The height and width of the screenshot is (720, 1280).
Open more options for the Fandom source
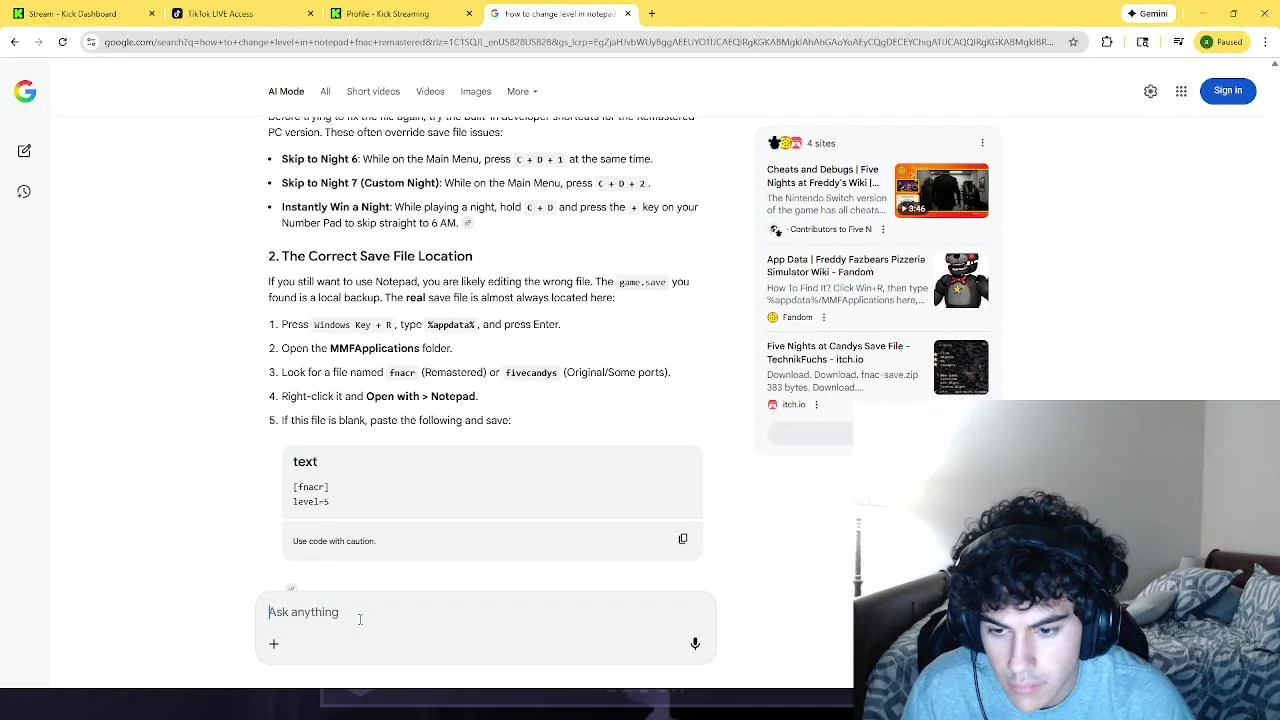pyautogui.click(x=823, y=318)
